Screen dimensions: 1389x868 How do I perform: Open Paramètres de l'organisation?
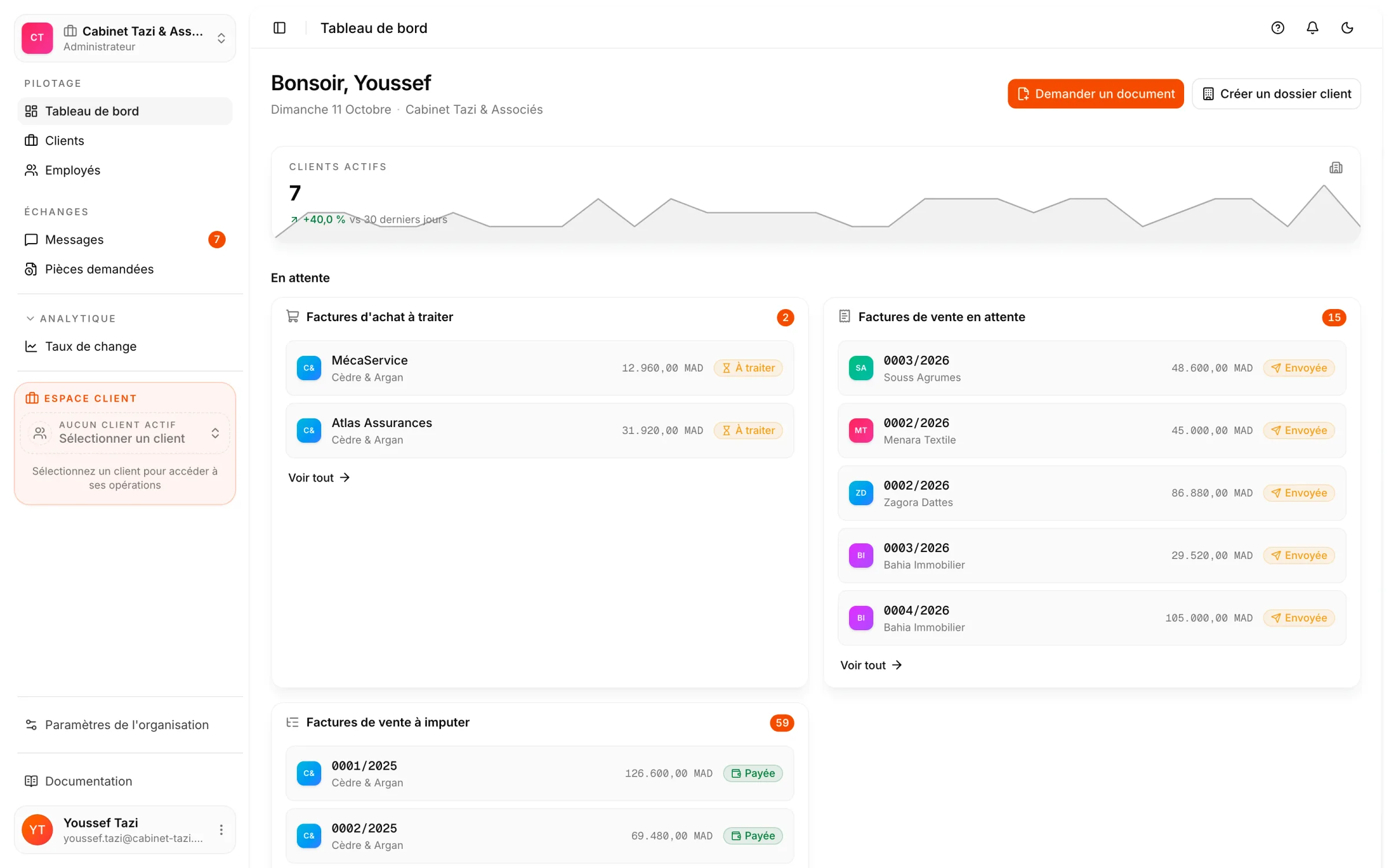125,724
